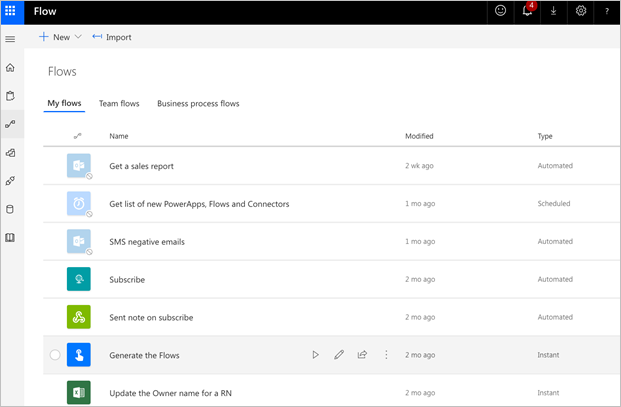
Task: Click green webhook icon of Sent note on subscribe
Action: 78,317
